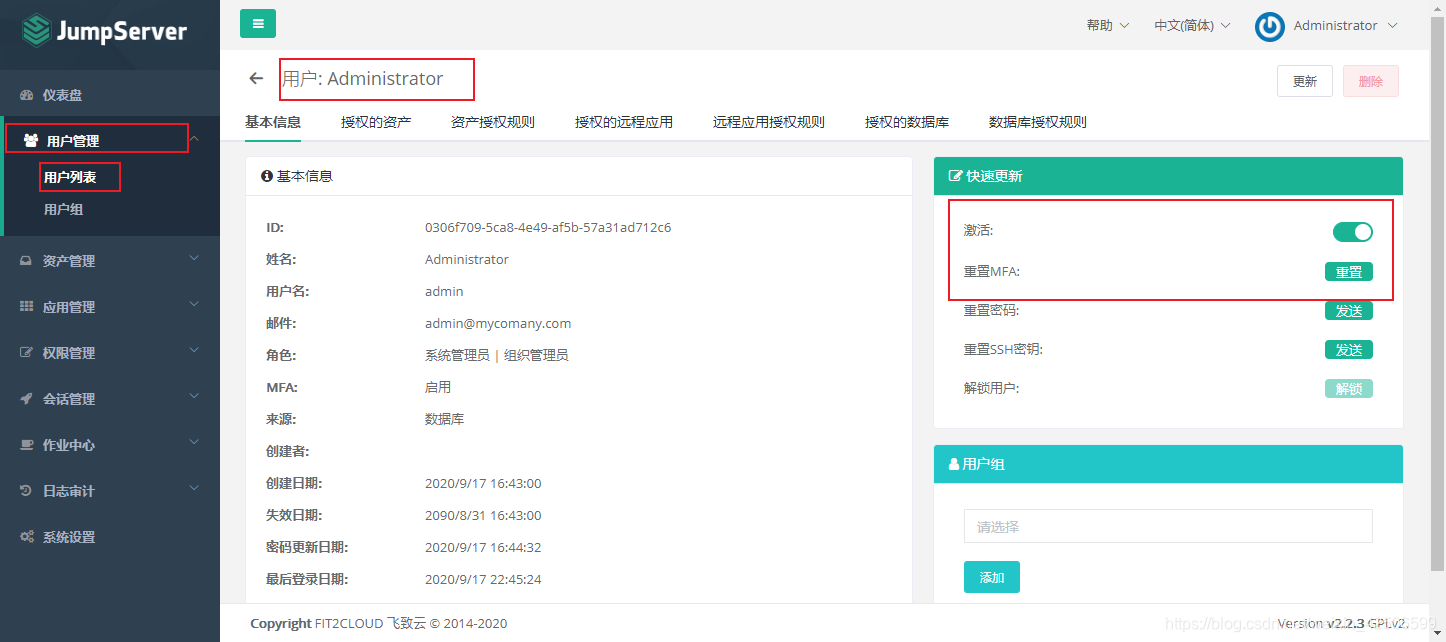Screen dimensions: 1446x642
Task: Expand the 权限管理 menu chevron
Action: click(195, 351)
